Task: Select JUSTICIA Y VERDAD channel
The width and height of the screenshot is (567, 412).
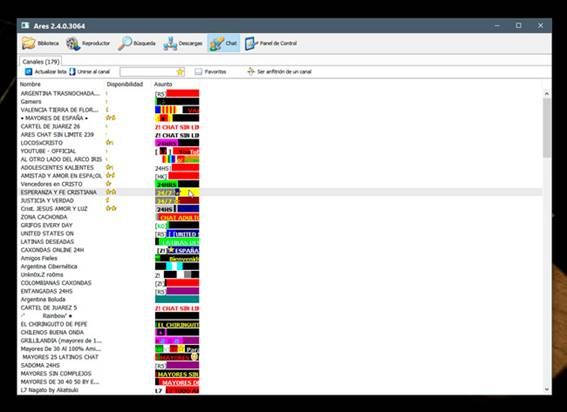Action: click(47, 201)
